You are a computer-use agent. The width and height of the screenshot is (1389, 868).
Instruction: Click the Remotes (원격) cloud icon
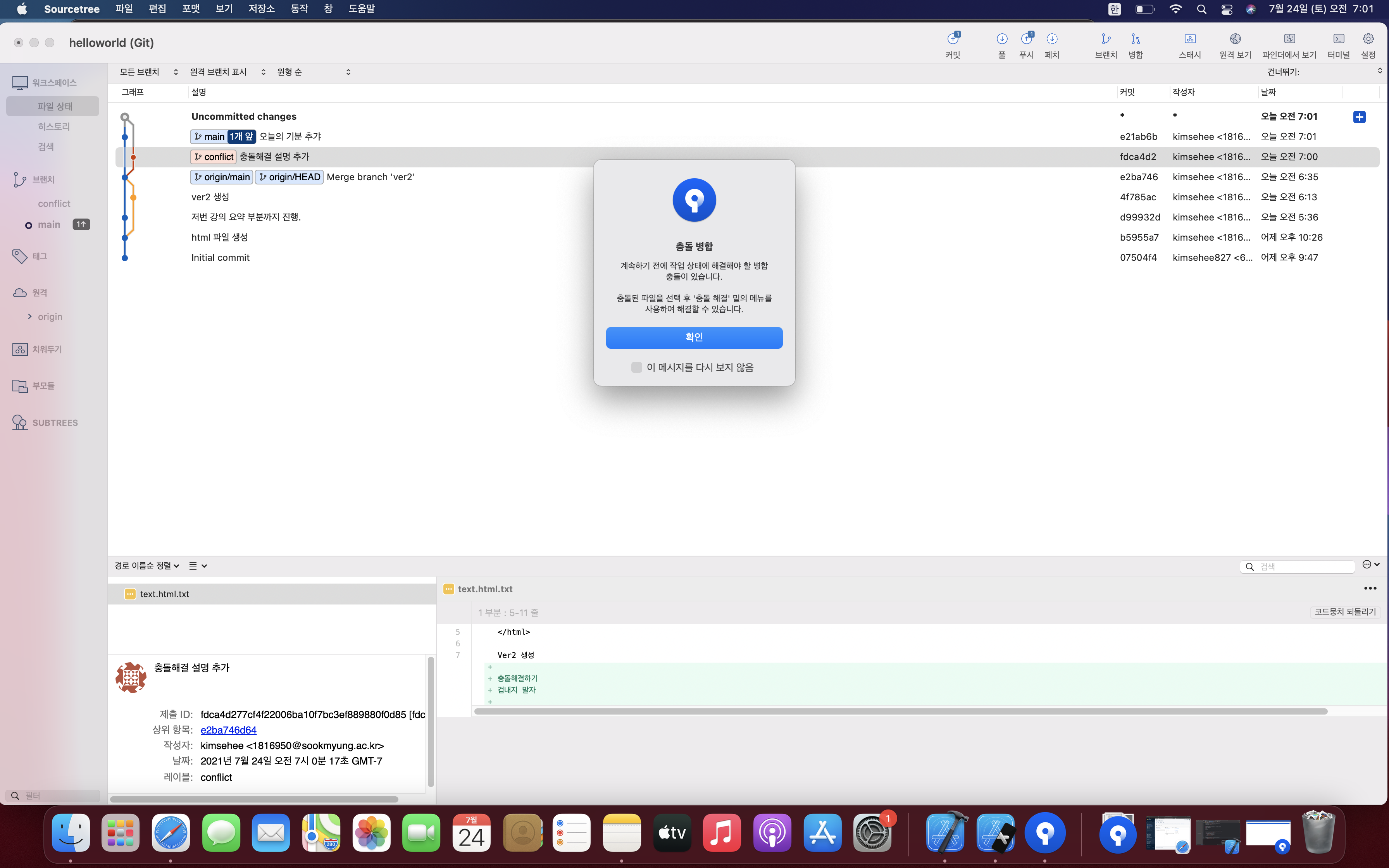pyautogui.click(x=20, y=293)
